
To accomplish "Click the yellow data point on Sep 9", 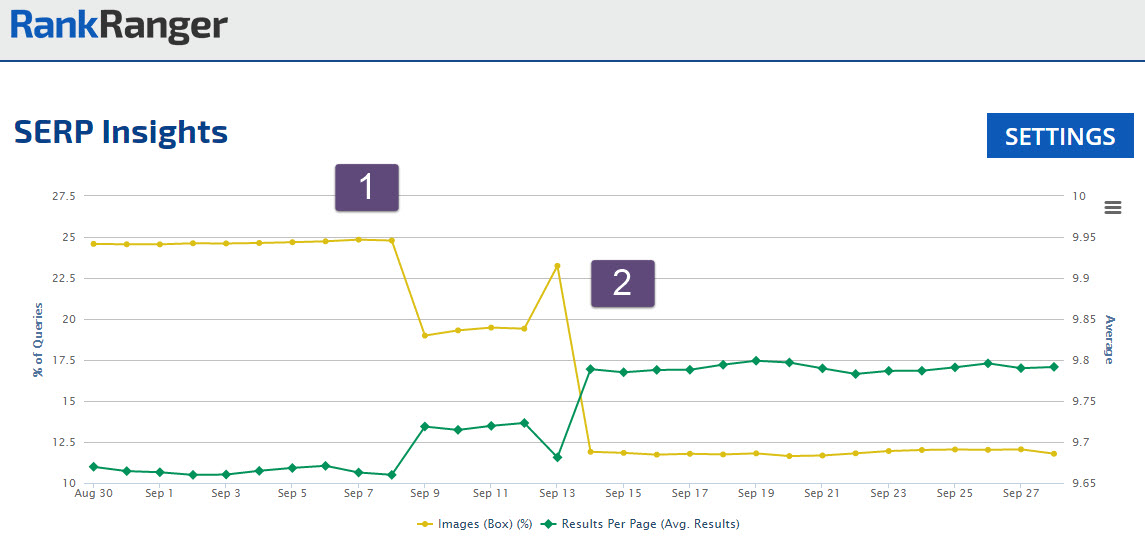I will [425, 335].
